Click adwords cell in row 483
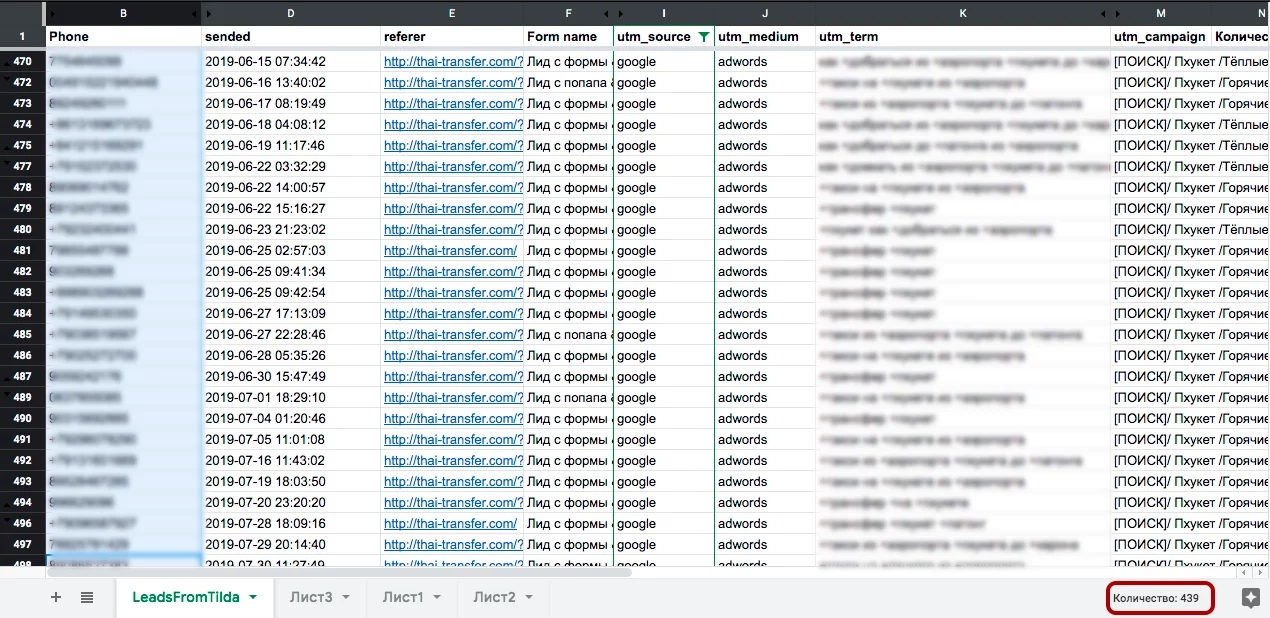This screenshot has height=618, width=1270. pos(765,292)
